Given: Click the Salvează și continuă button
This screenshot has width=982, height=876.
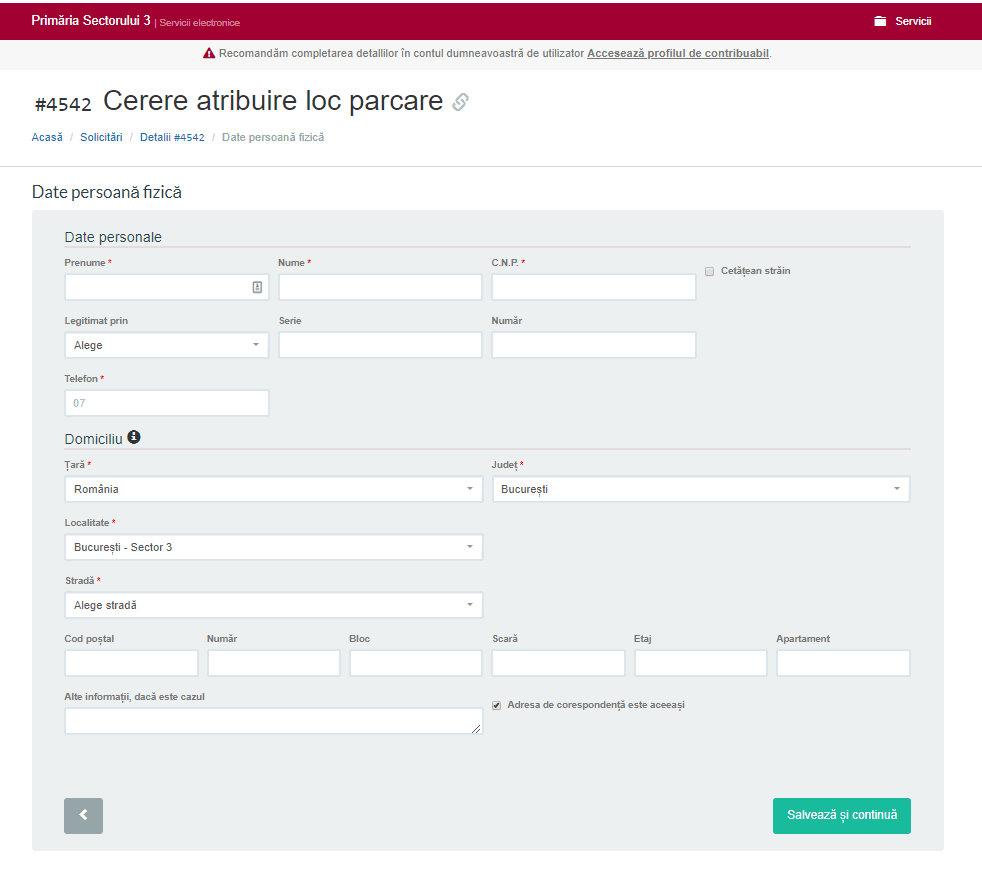Looking at the screenshot, I should [x=841, y=815].
